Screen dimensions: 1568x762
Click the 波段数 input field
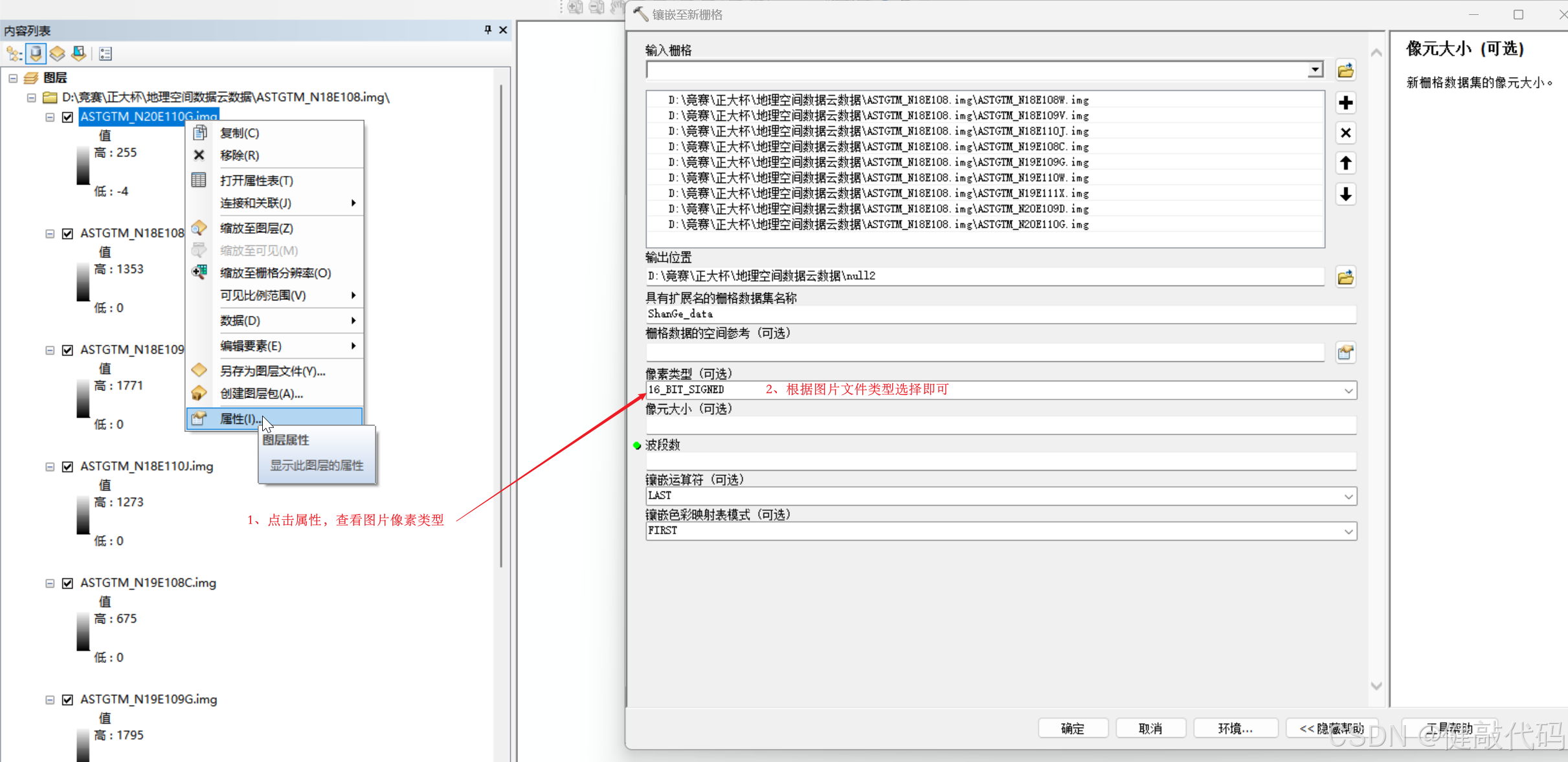pyautogui.click(x=1000, y=462)
